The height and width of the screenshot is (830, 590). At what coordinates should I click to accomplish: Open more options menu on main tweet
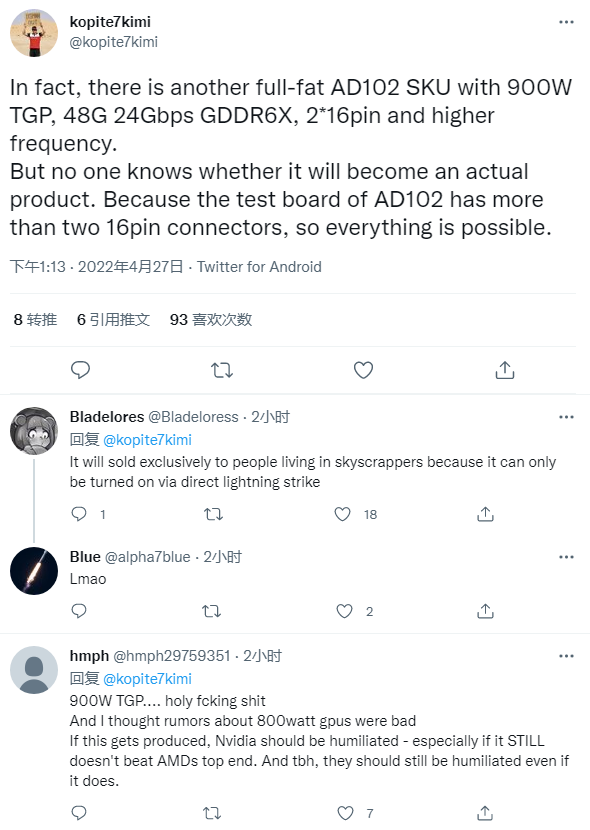pyautogui.click(x=566, y=22)
